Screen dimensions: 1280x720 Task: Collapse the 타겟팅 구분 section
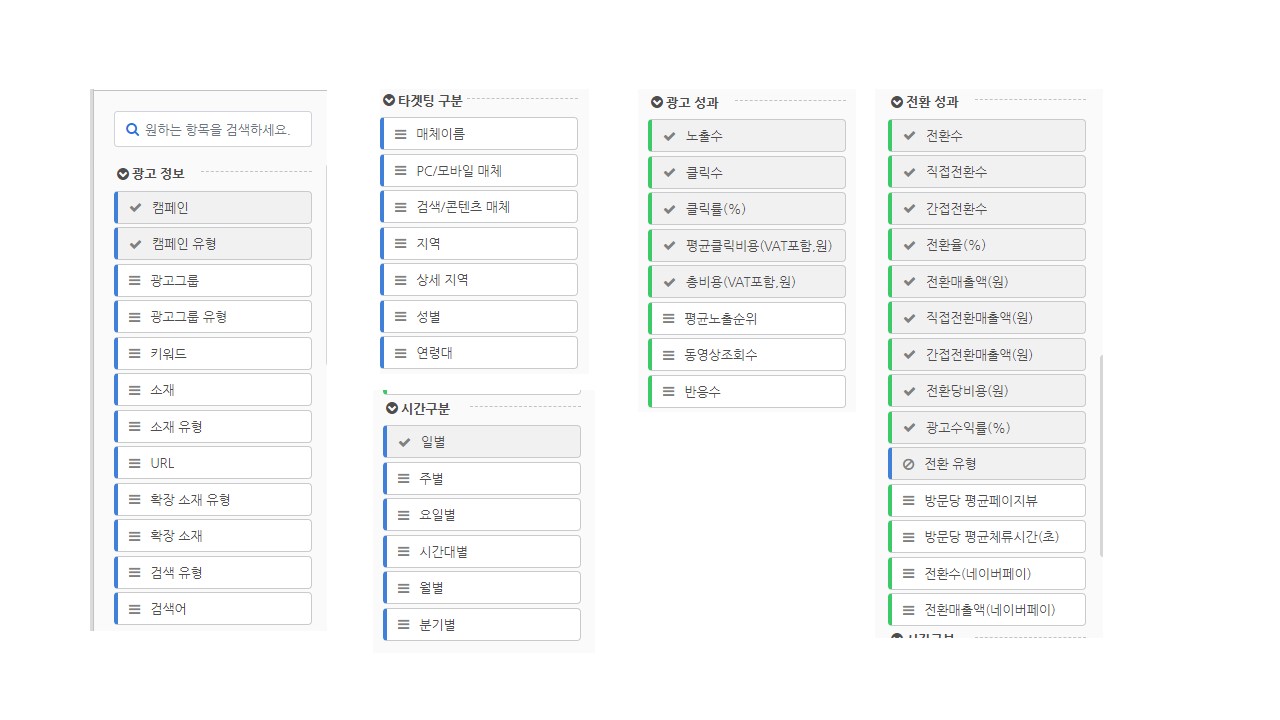(389, 100)
